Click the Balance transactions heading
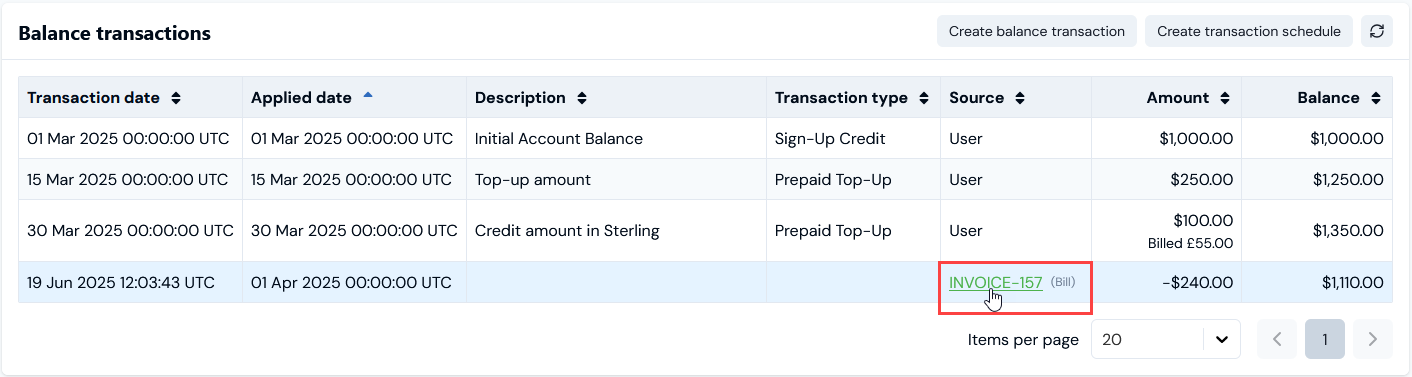The image size is (1412, 377). point(115,33)
